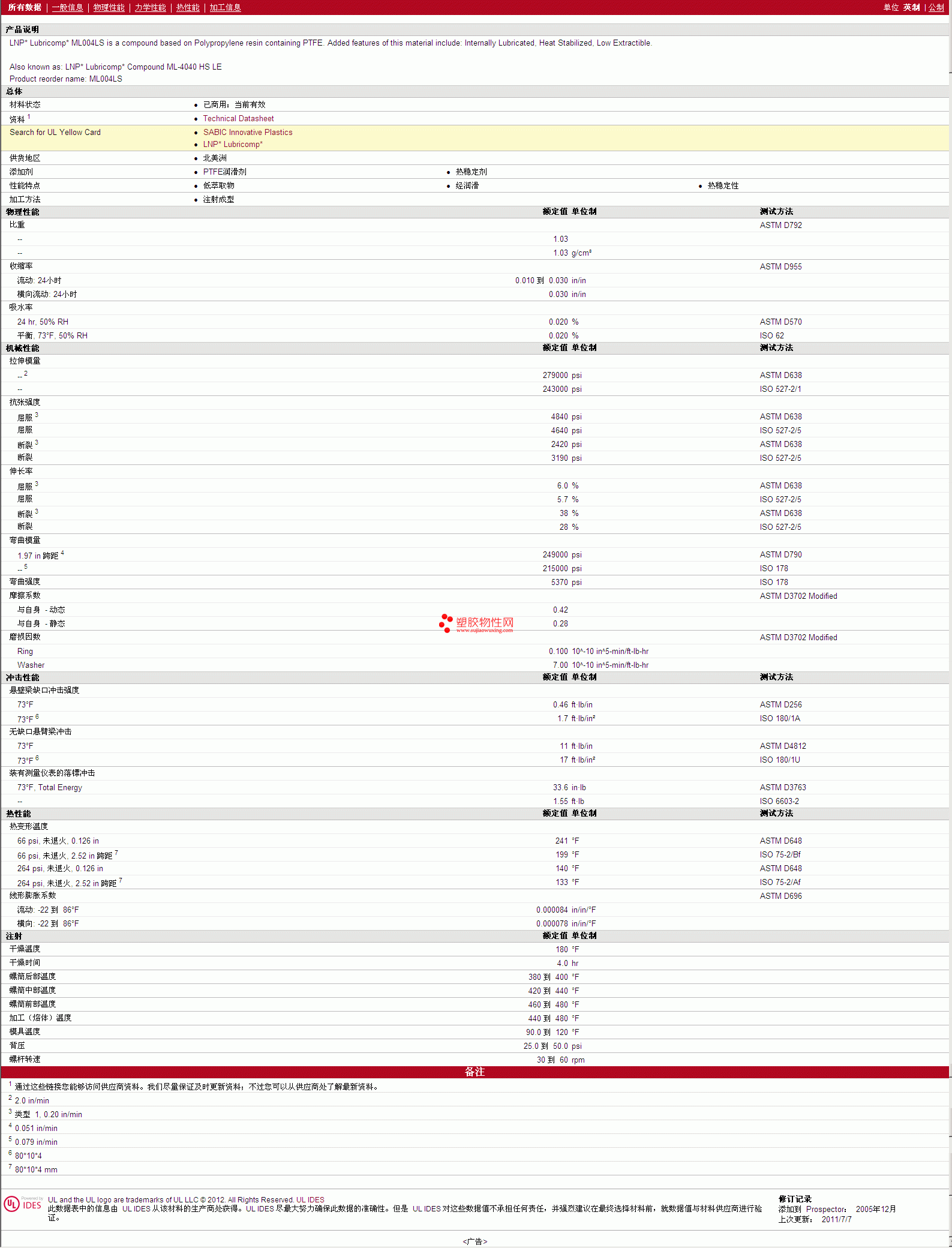Click the 注射成型 processing method entry
Viewport: 952px width, 1248px height.
tap(218, 200)
